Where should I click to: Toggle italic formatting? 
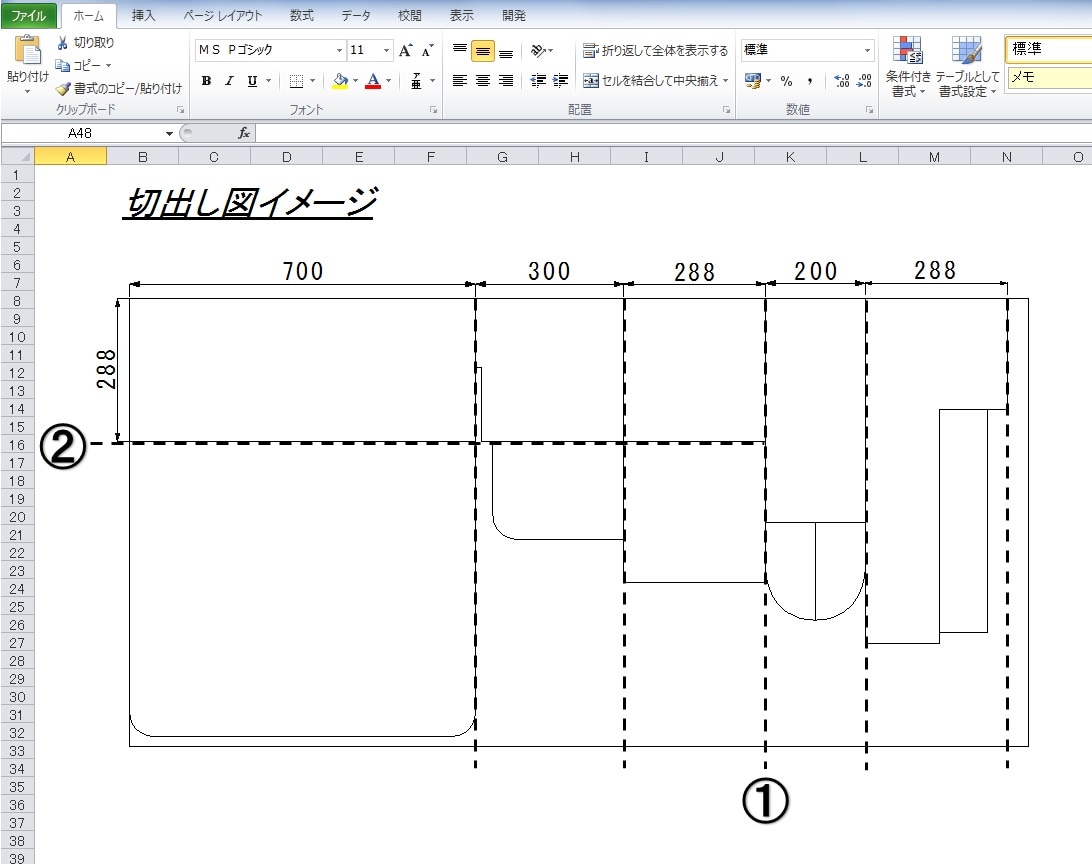click(x=229, y=81)
